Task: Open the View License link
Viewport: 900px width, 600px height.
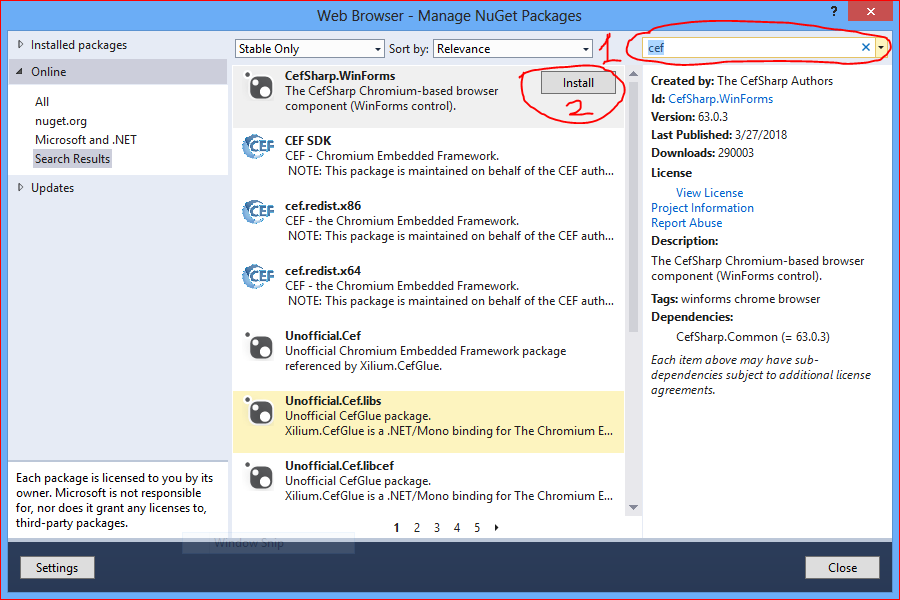Action: point(709,192)
